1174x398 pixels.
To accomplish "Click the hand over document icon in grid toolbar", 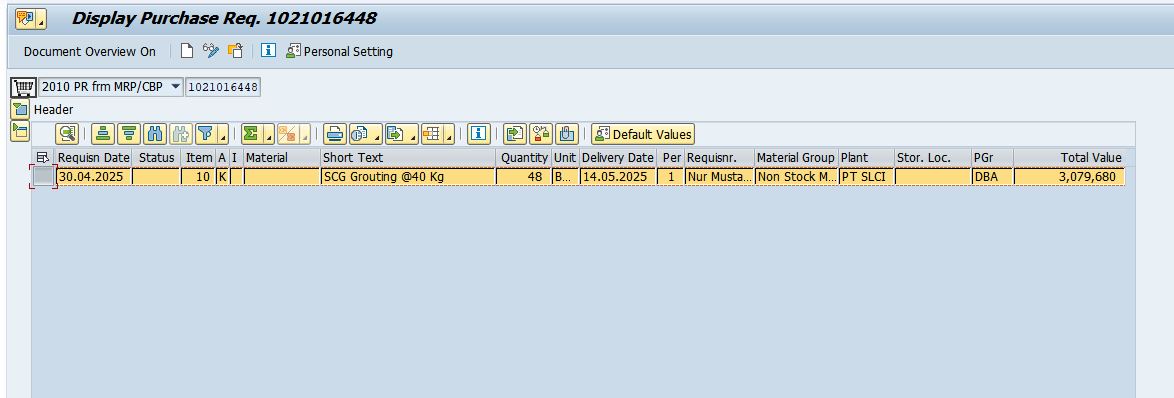I will point(567,134).
